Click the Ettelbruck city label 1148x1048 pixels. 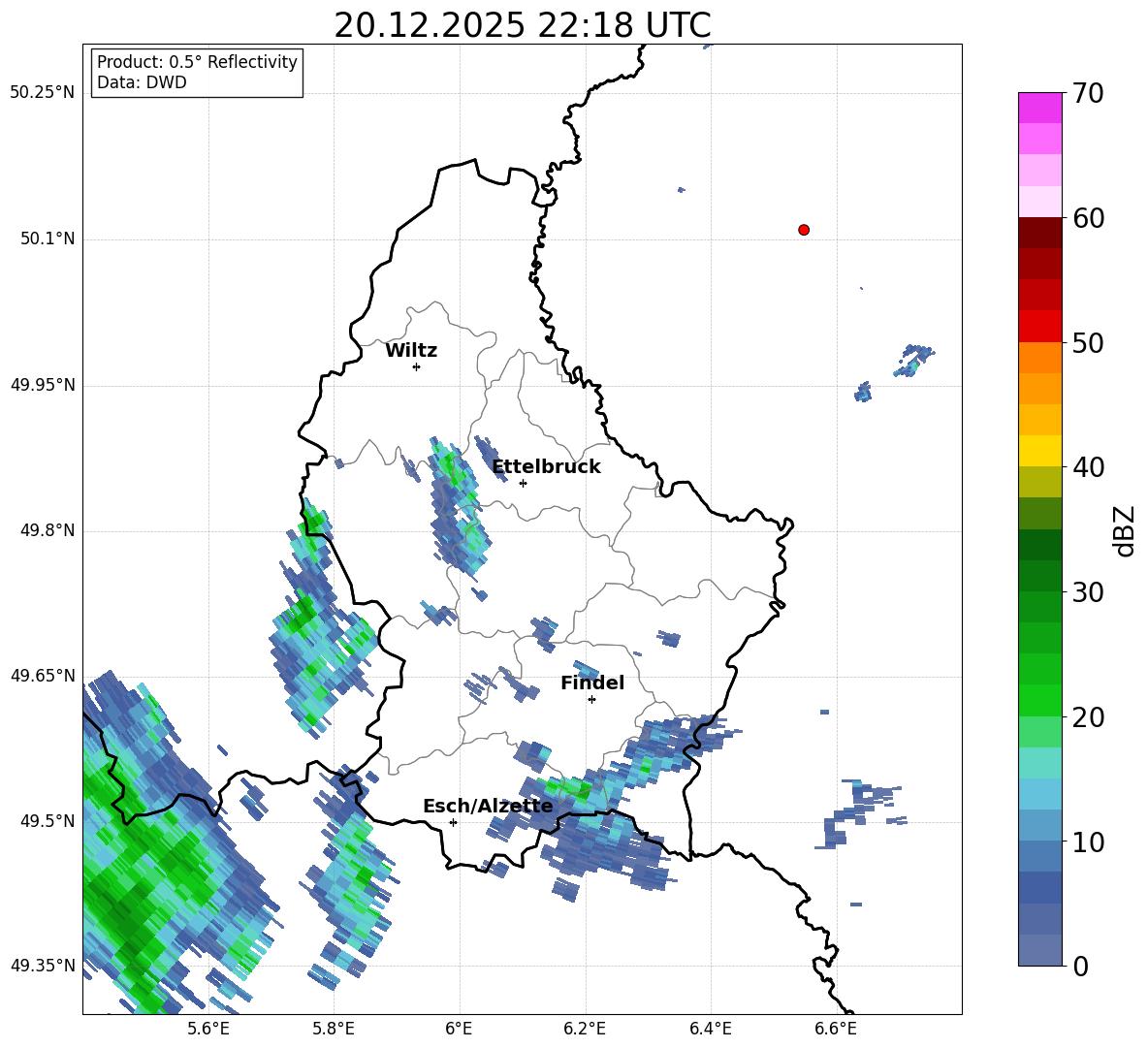pos(546,467)
